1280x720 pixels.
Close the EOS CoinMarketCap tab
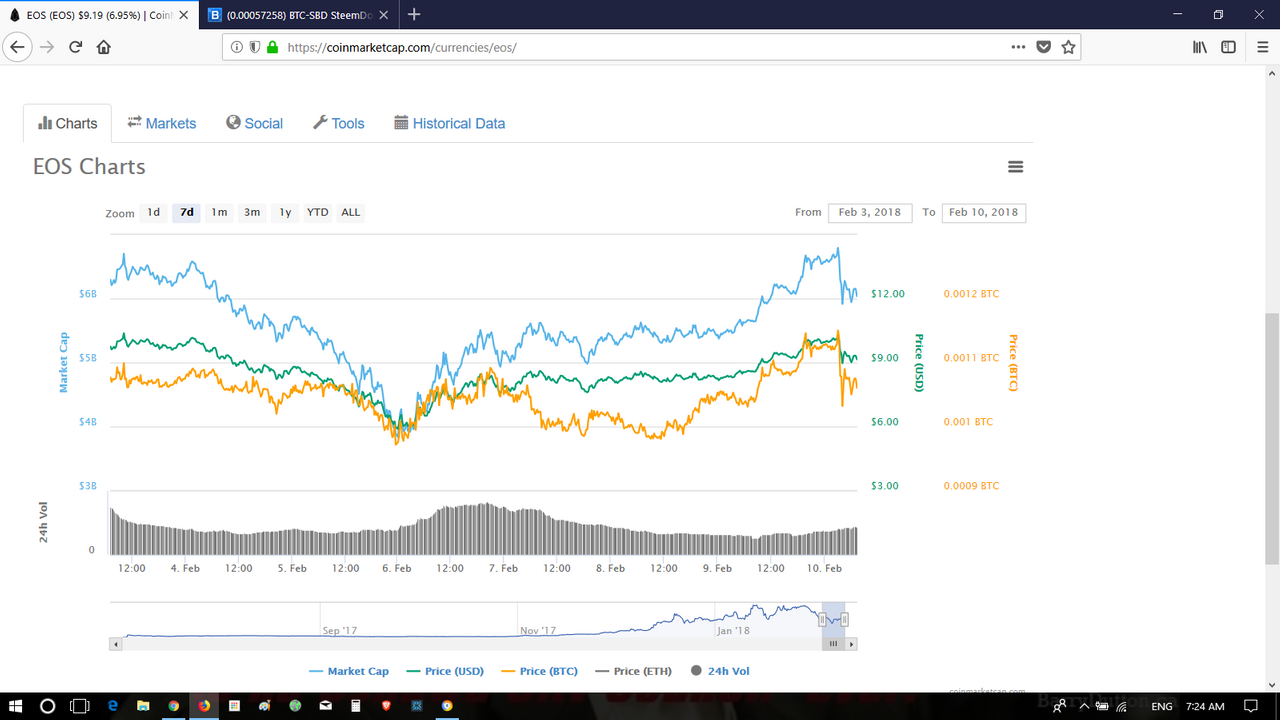[183, 15]
